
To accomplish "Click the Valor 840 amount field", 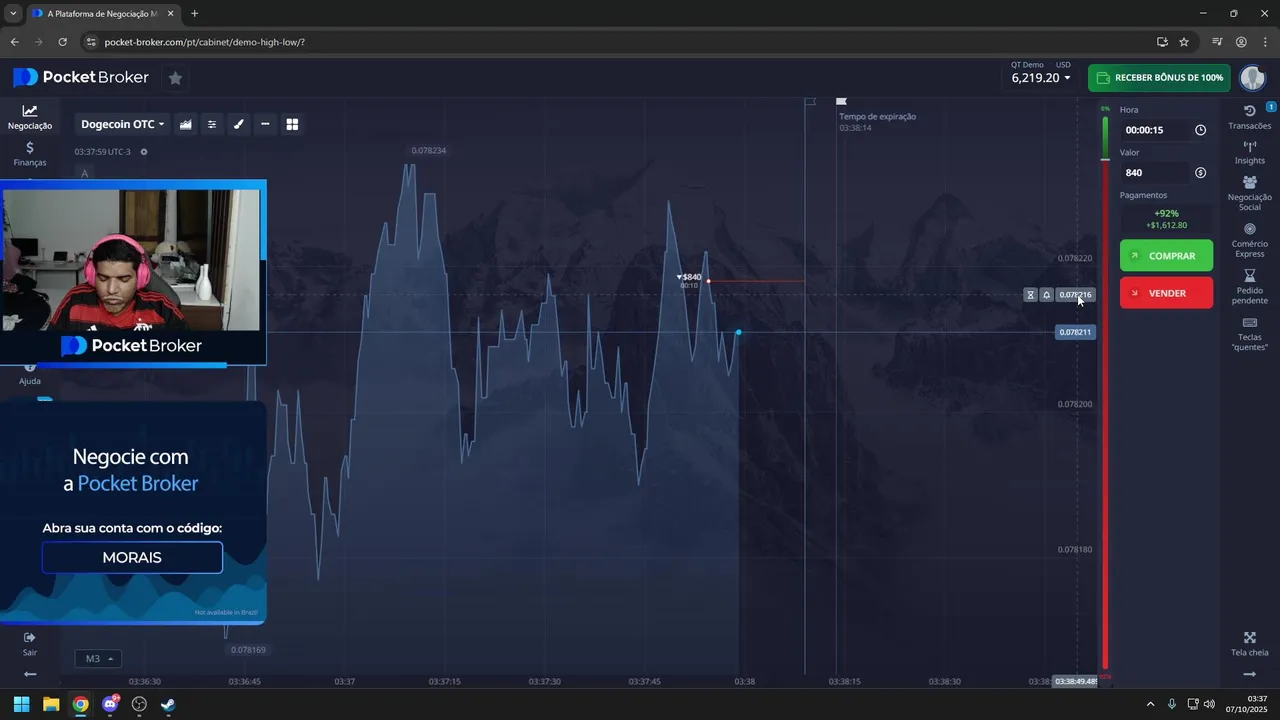I will pos(1166,173).
